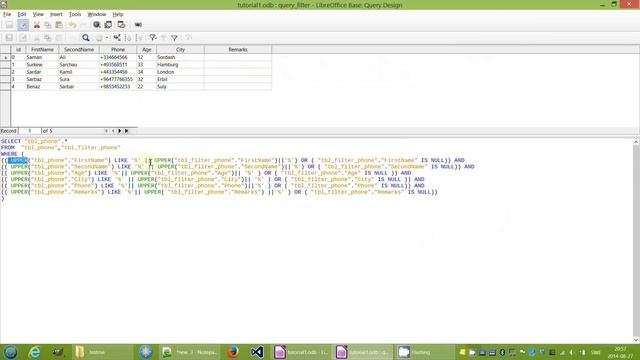Select the Phone column header
The width and height of the screenshot is (640, 360).
118,49
